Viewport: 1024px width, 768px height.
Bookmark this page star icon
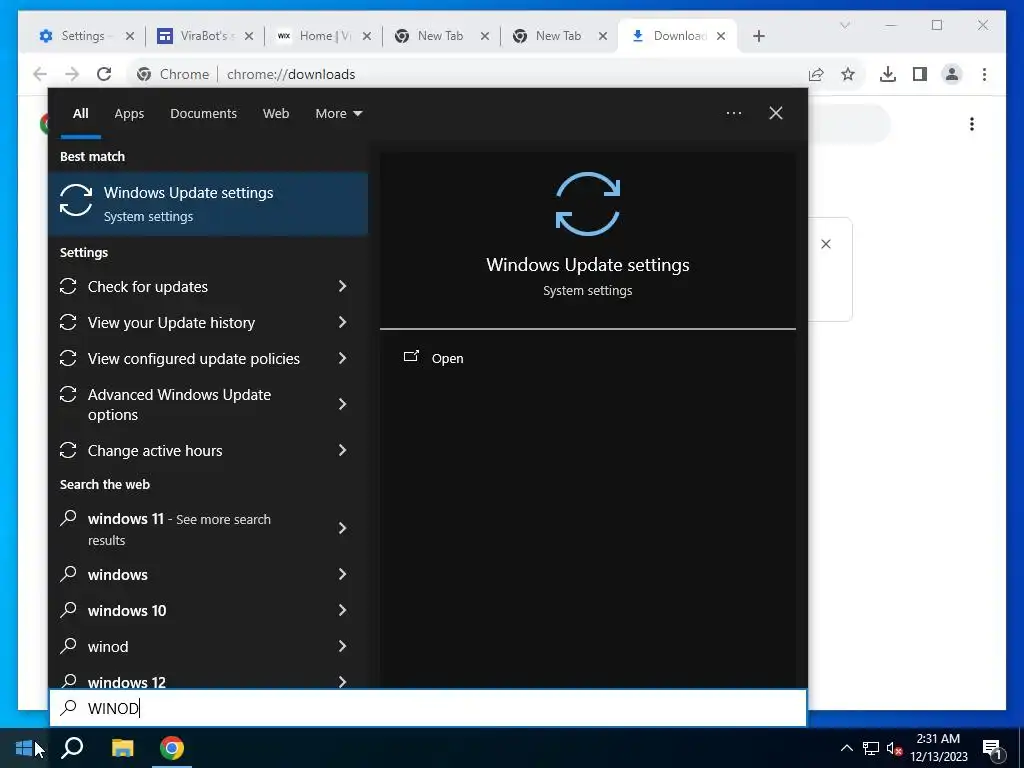pos(848,74)
